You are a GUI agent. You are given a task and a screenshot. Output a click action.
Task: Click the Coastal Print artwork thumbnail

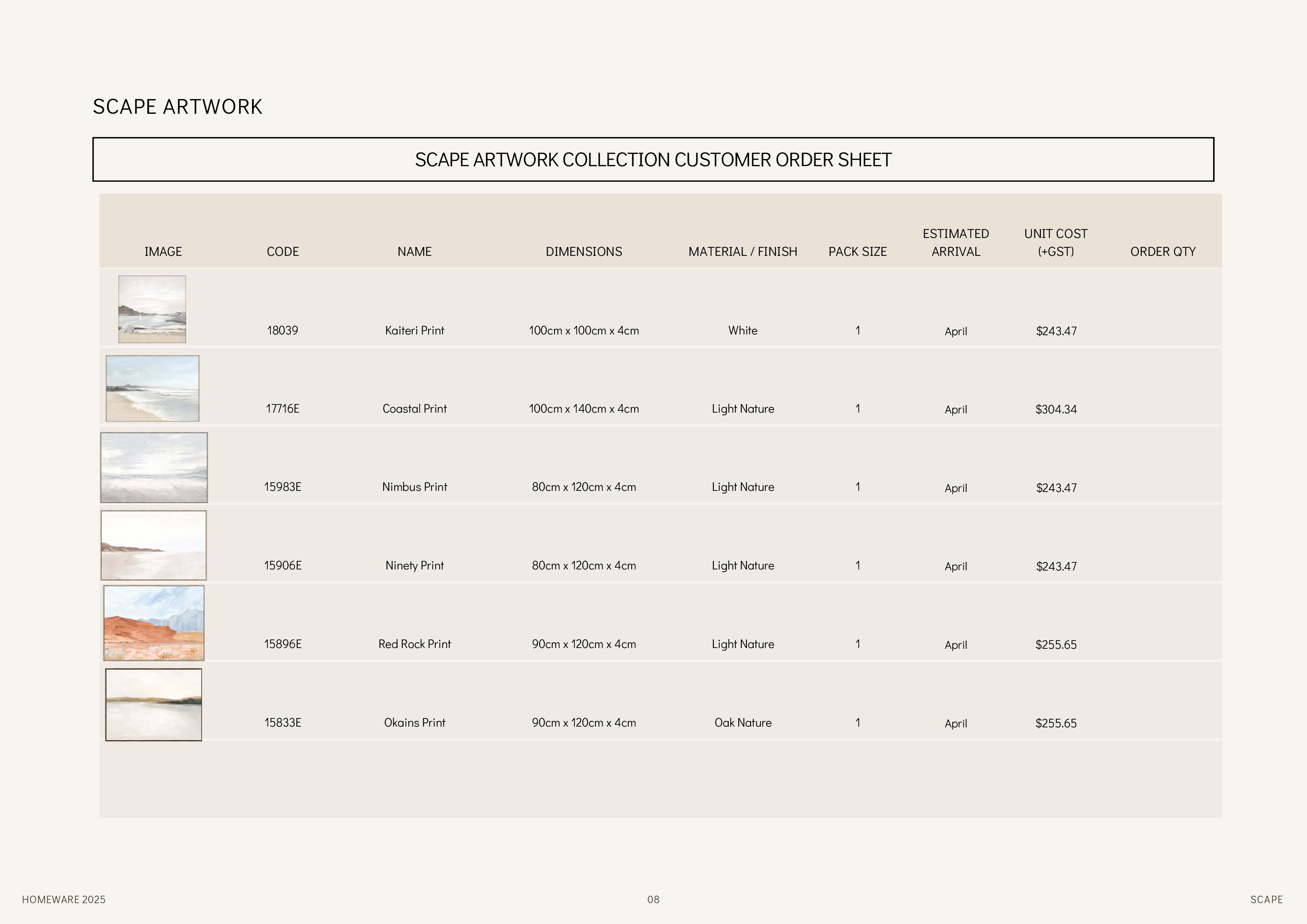coord(152,388)
